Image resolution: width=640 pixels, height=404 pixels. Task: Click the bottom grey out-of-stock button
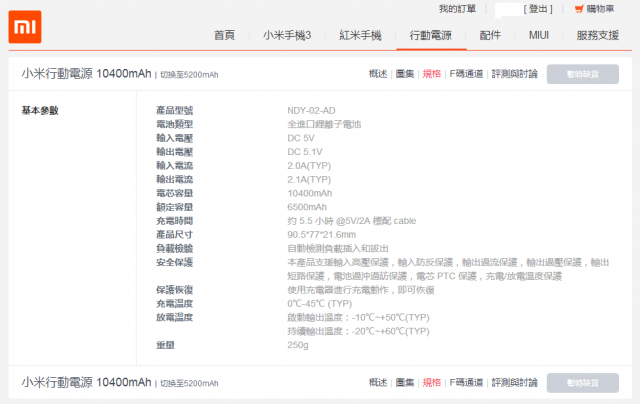pyautogui.click(x=582, y=383)
